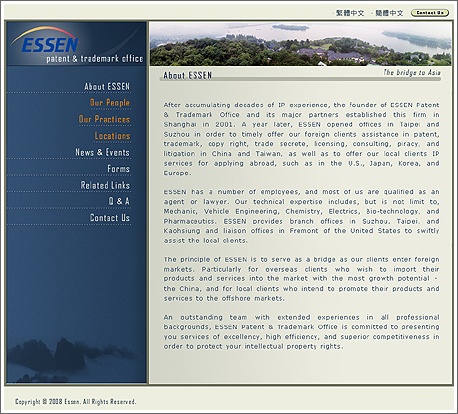Switch to Traditional Chinese language
Viewport: 458px width, 414px height.
[x=350, y=13]
